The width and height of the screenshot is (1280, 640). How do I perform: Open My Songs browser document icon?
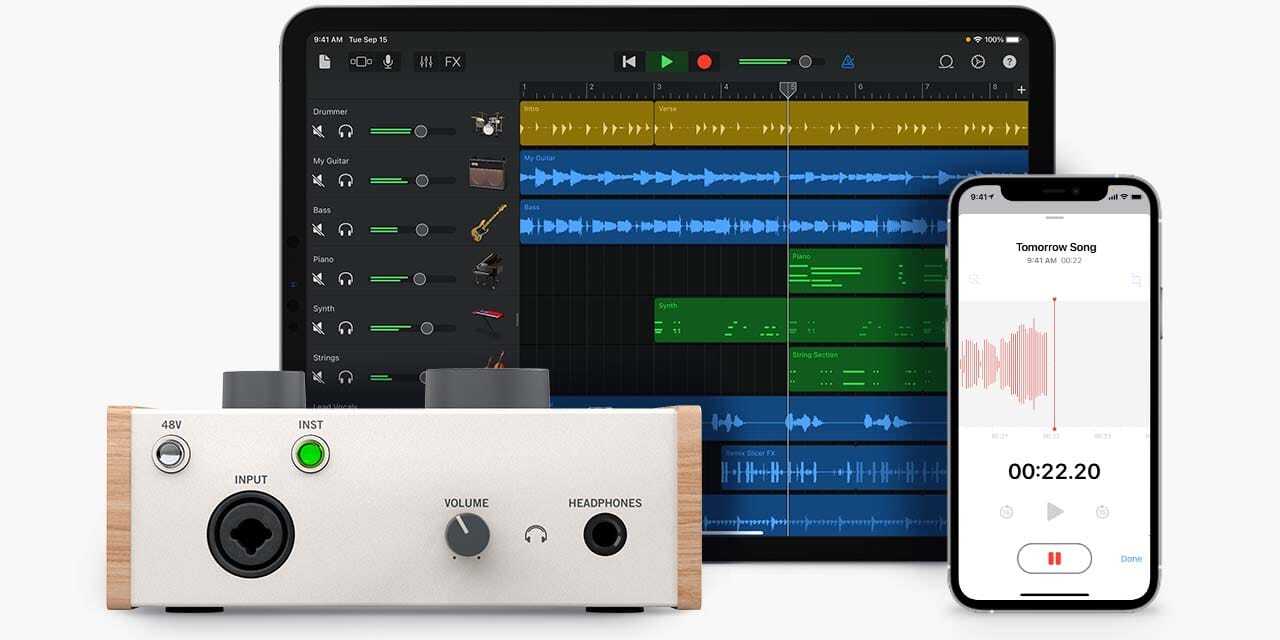pos(324,62)
